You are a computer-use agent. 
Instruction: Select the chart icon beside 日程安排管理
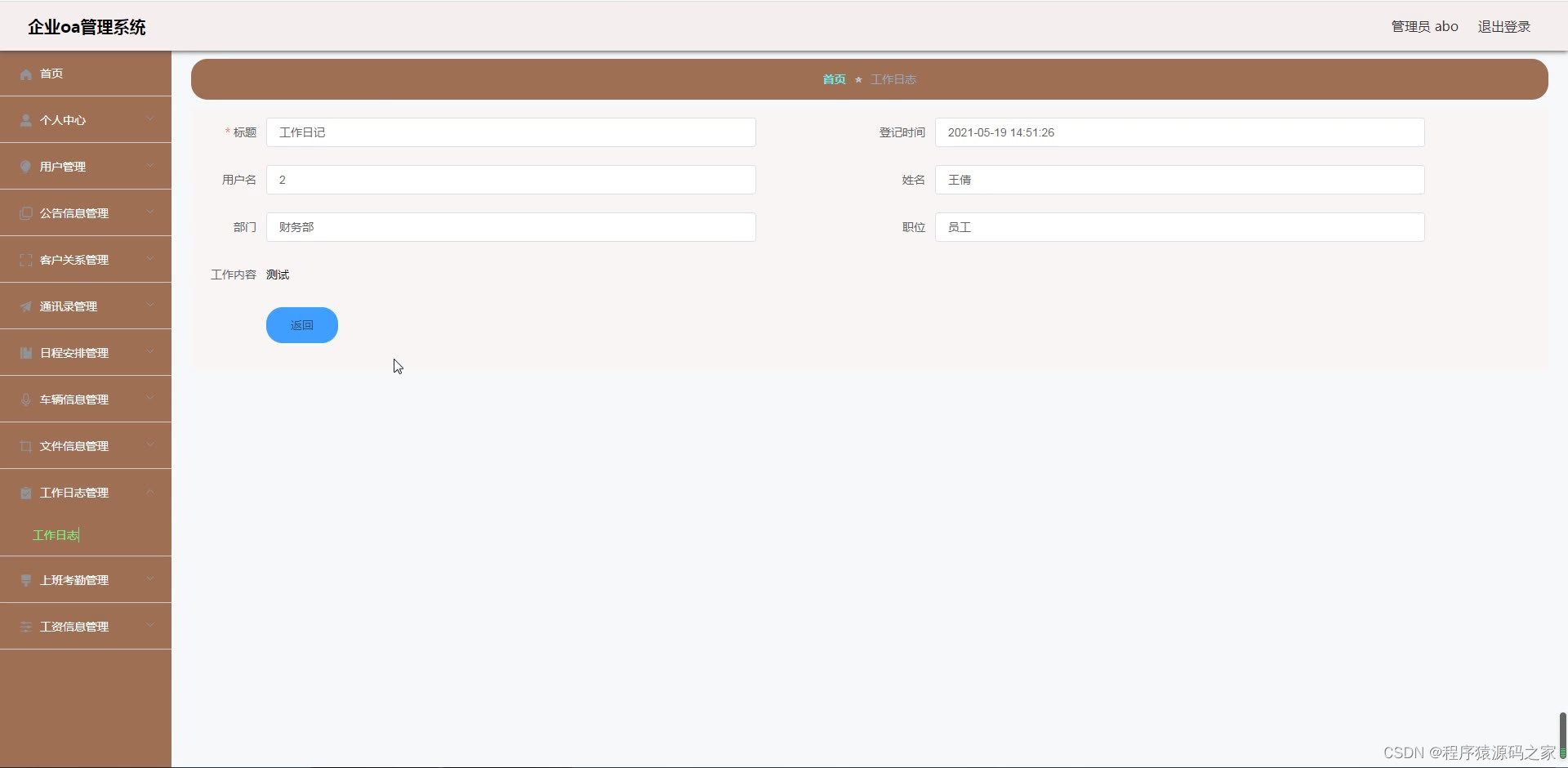(x=25, y=352)
